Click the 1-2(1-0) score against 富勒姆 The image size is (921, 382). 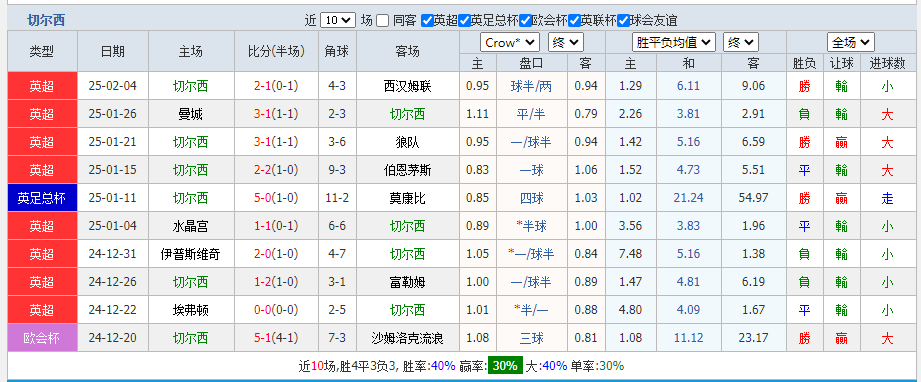(276, 282)
